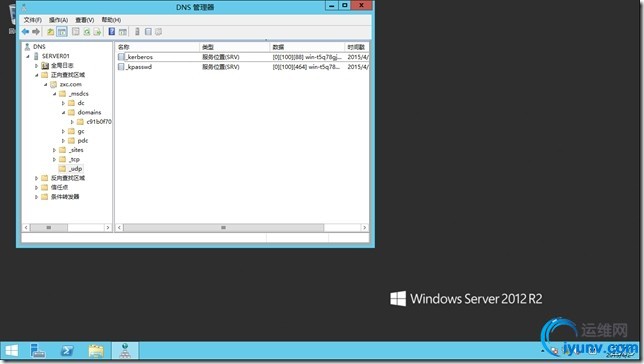The image size is (644, 364).
Task: Select the _udp folder in tree
Action: [70, 169]
